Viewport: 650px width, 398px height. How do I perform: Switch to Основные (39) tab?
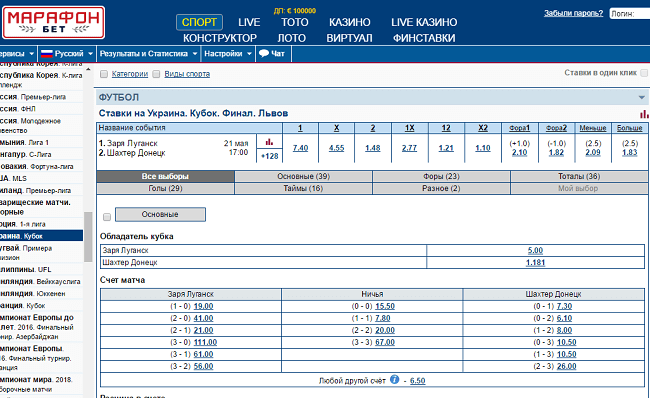point(303,176)
